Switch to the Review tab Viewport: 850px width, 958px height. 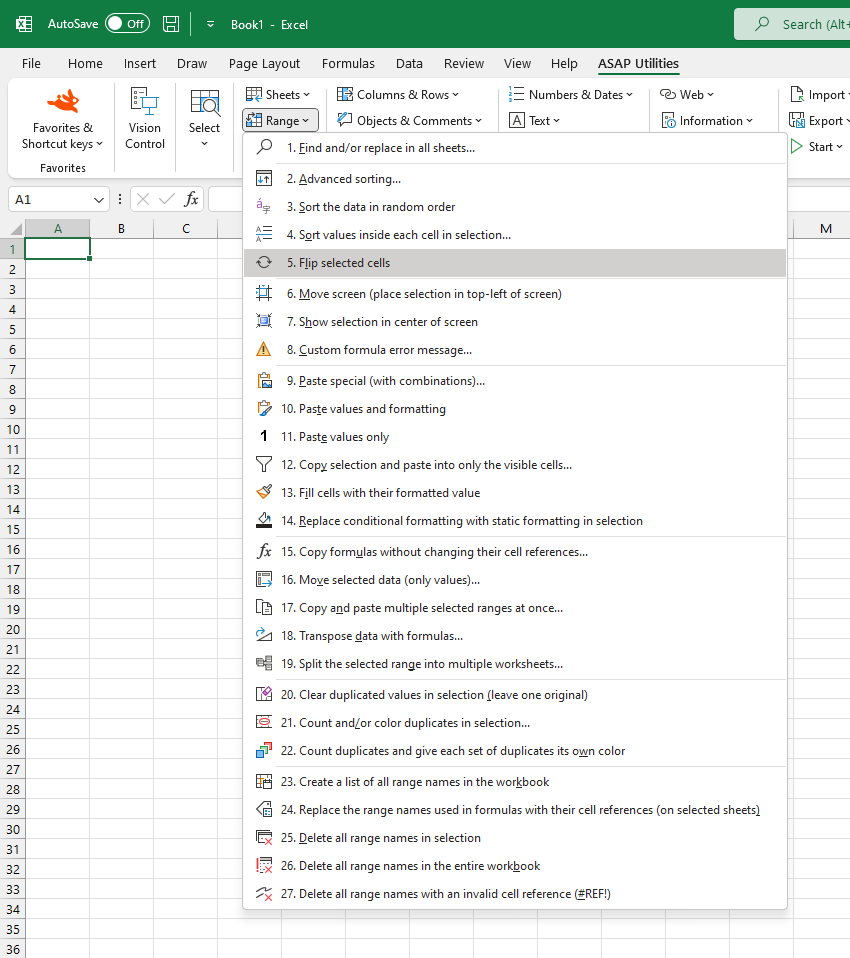click(x=464, y=64)
